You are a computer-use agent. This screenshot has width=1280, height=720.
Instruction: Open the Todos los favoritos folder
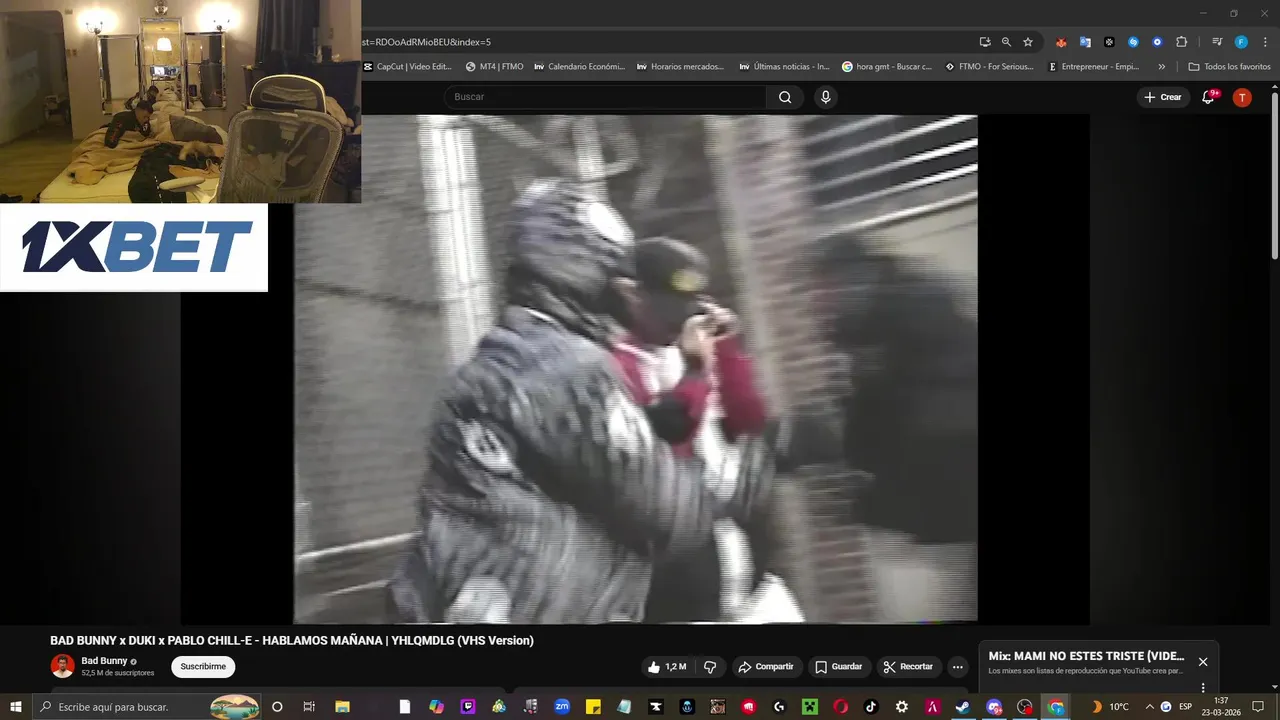tap(1229, 67)
